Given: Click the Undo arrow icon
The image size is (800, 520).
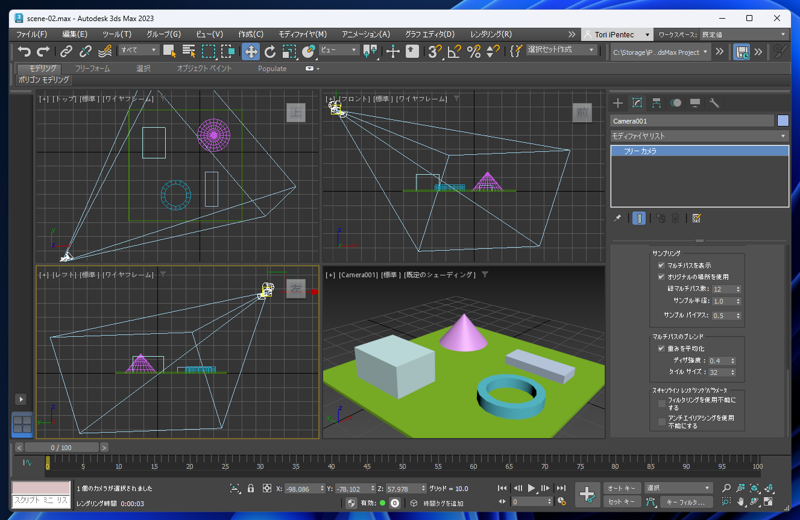Looking at the screenshot, I should 24,52.
